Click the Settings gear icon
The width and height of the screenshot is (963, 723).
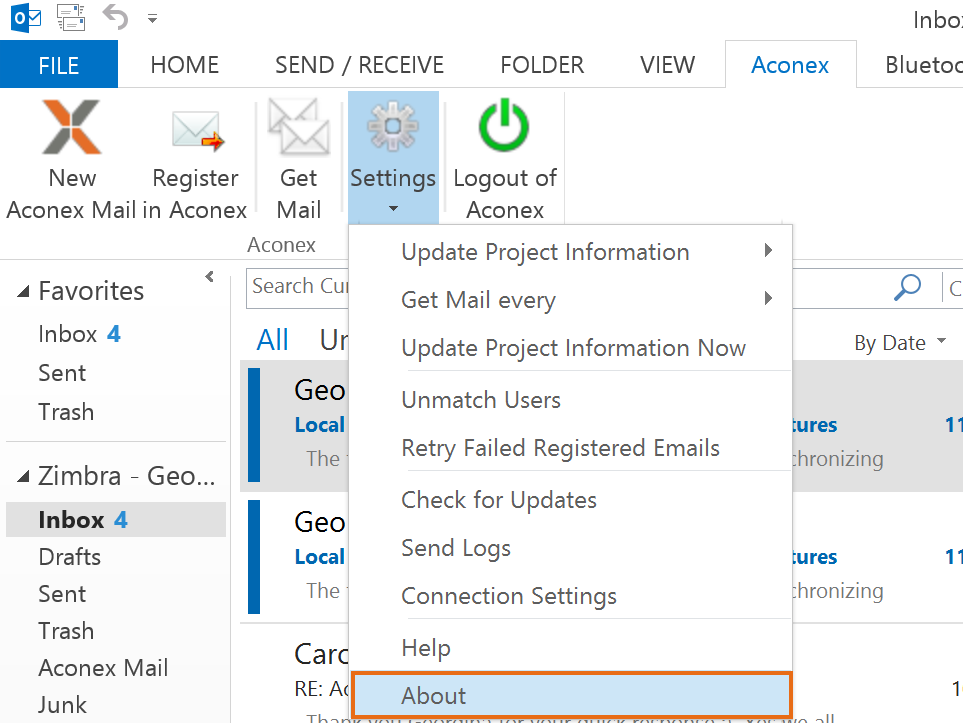393,126
